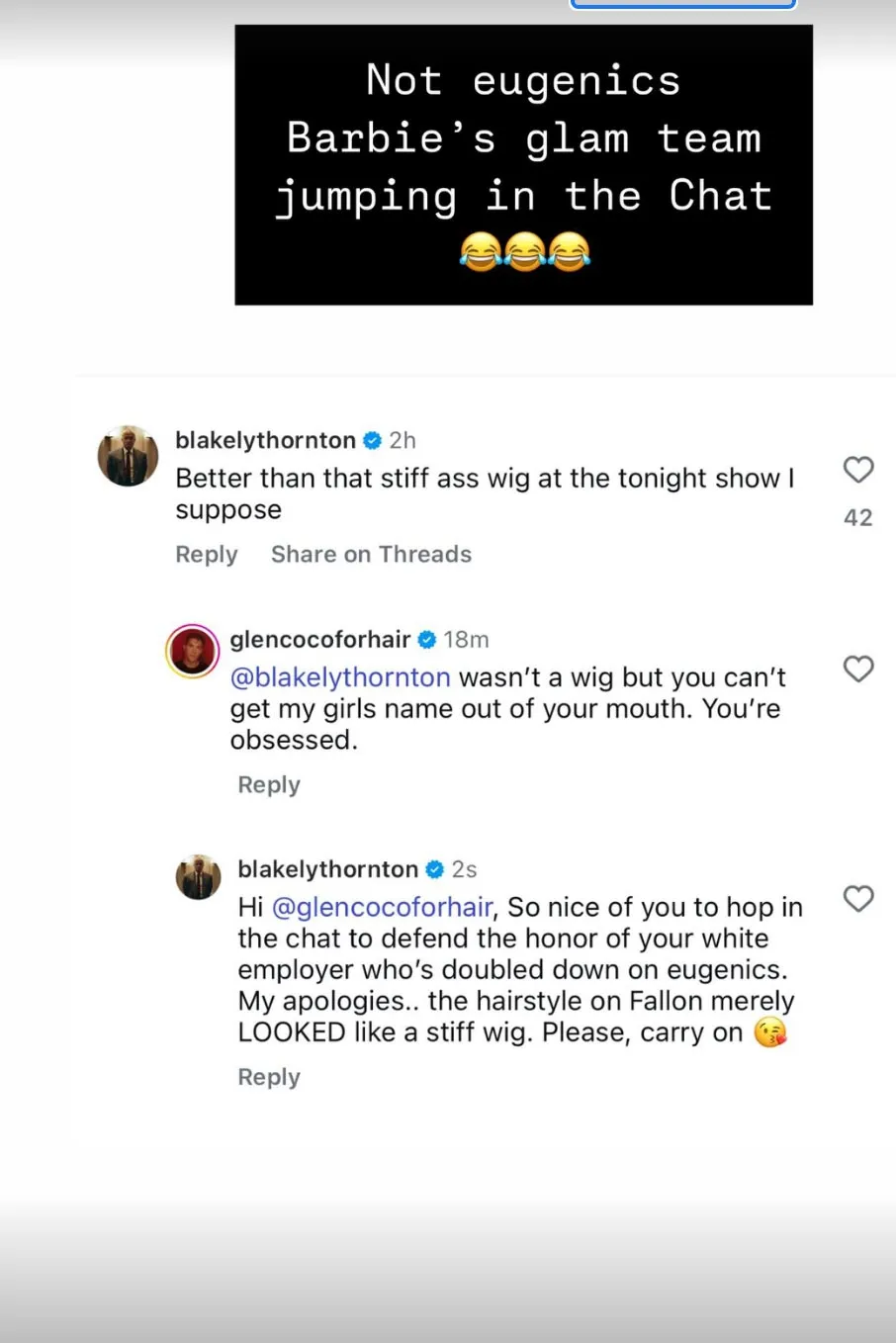Tap the heart on glencocoforhair's reply
The width and height of the screenshot is (896, 1343).
click(x=858, y=670)
